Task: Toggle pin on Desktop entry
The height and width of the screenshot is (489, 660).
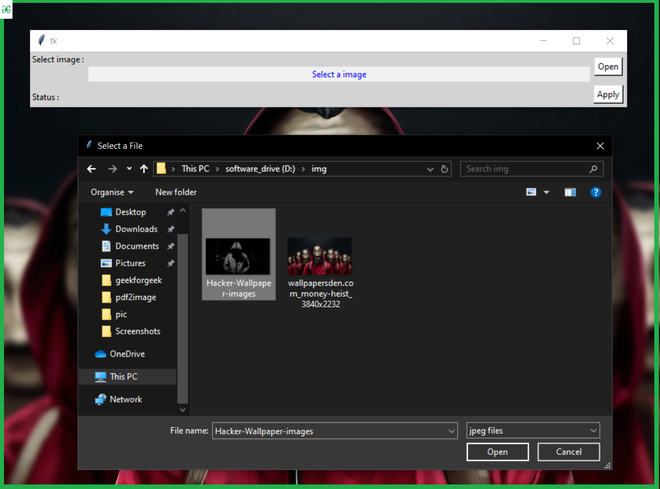Action: point(170,213)
